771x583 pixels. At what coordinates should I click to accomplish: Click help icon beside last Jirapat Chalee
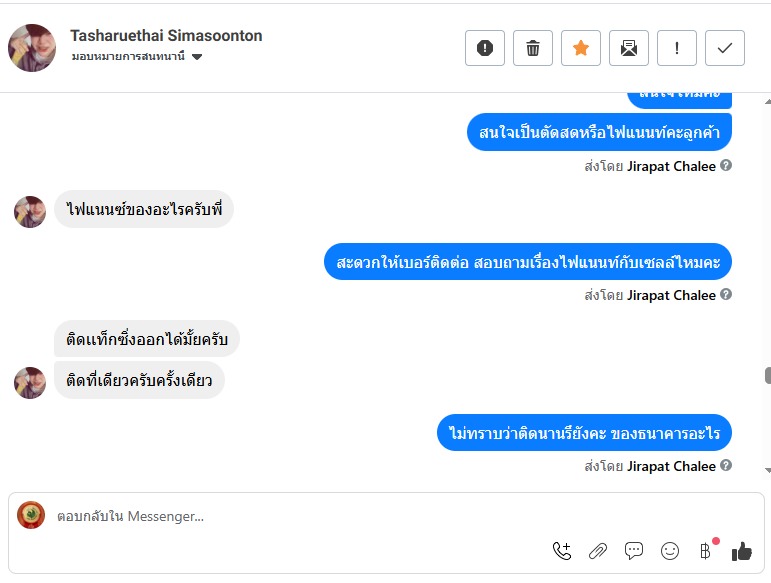click(726, 466)
